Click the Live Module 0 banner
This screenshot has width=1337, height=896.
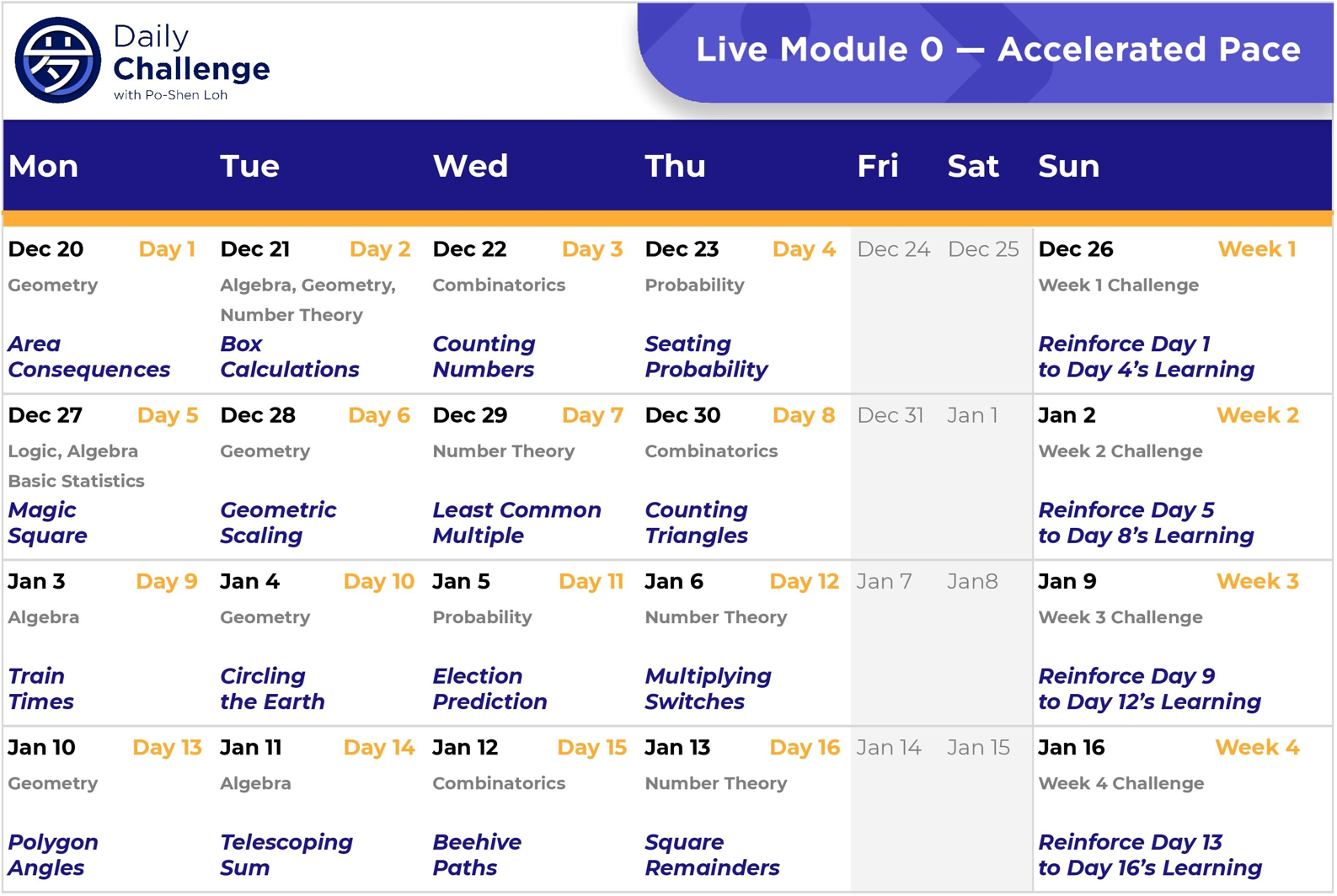tap(997, 50)
